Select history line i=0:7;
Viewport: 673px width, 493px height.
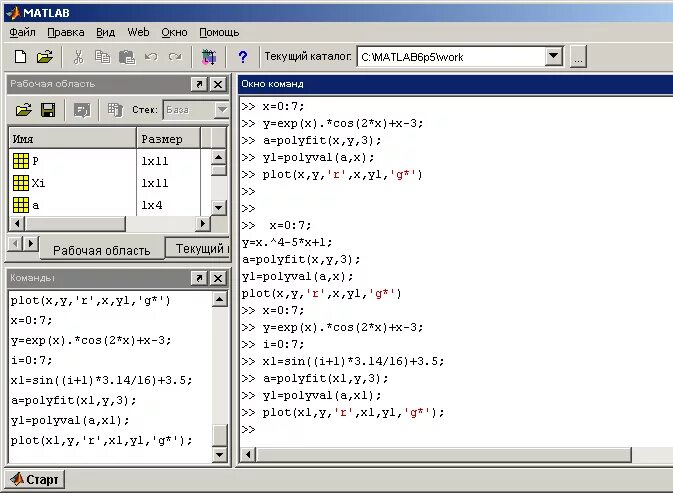[x=31, y=360]
